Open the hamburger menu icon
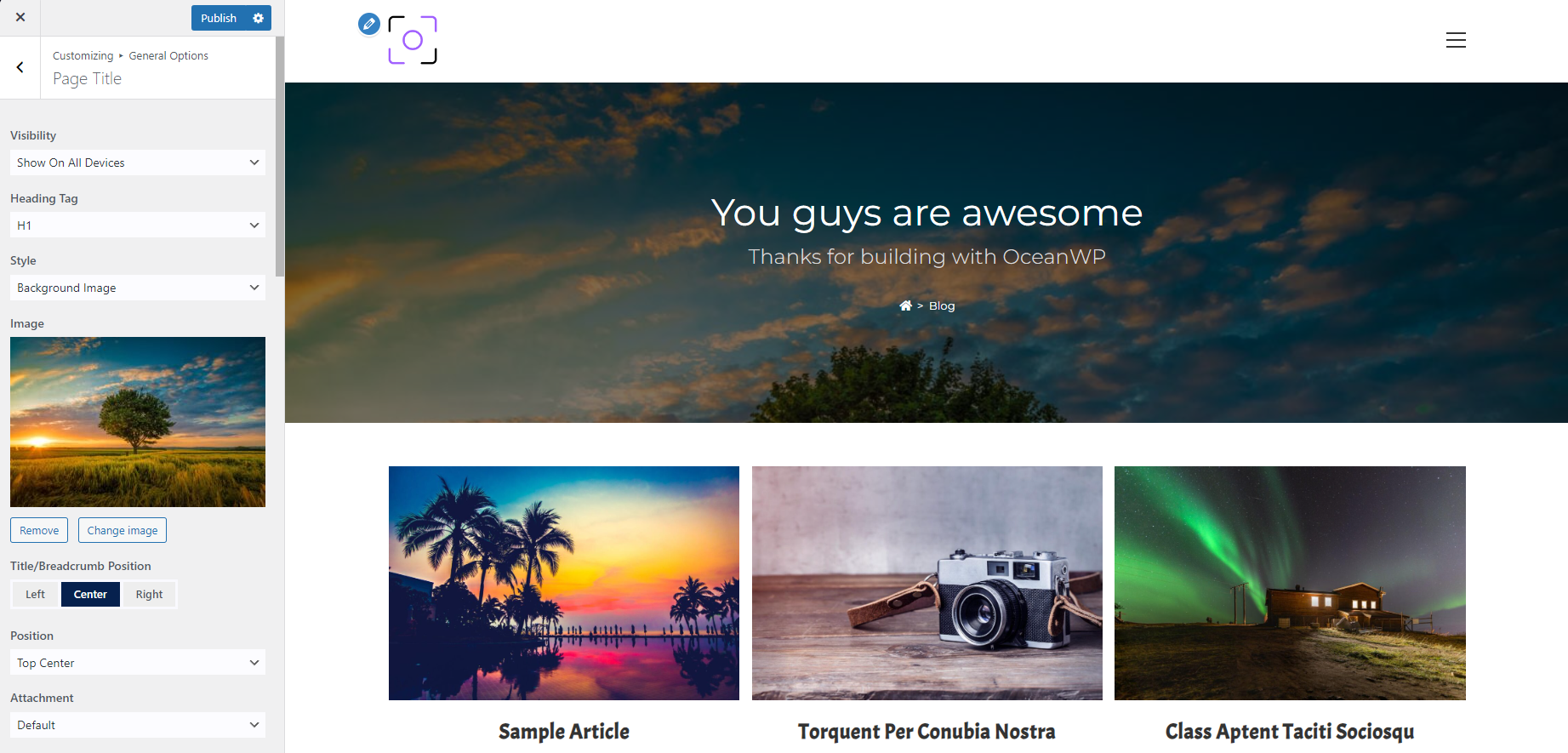Viewport: 1568px width, 753px height. [x=1456, y=40]
